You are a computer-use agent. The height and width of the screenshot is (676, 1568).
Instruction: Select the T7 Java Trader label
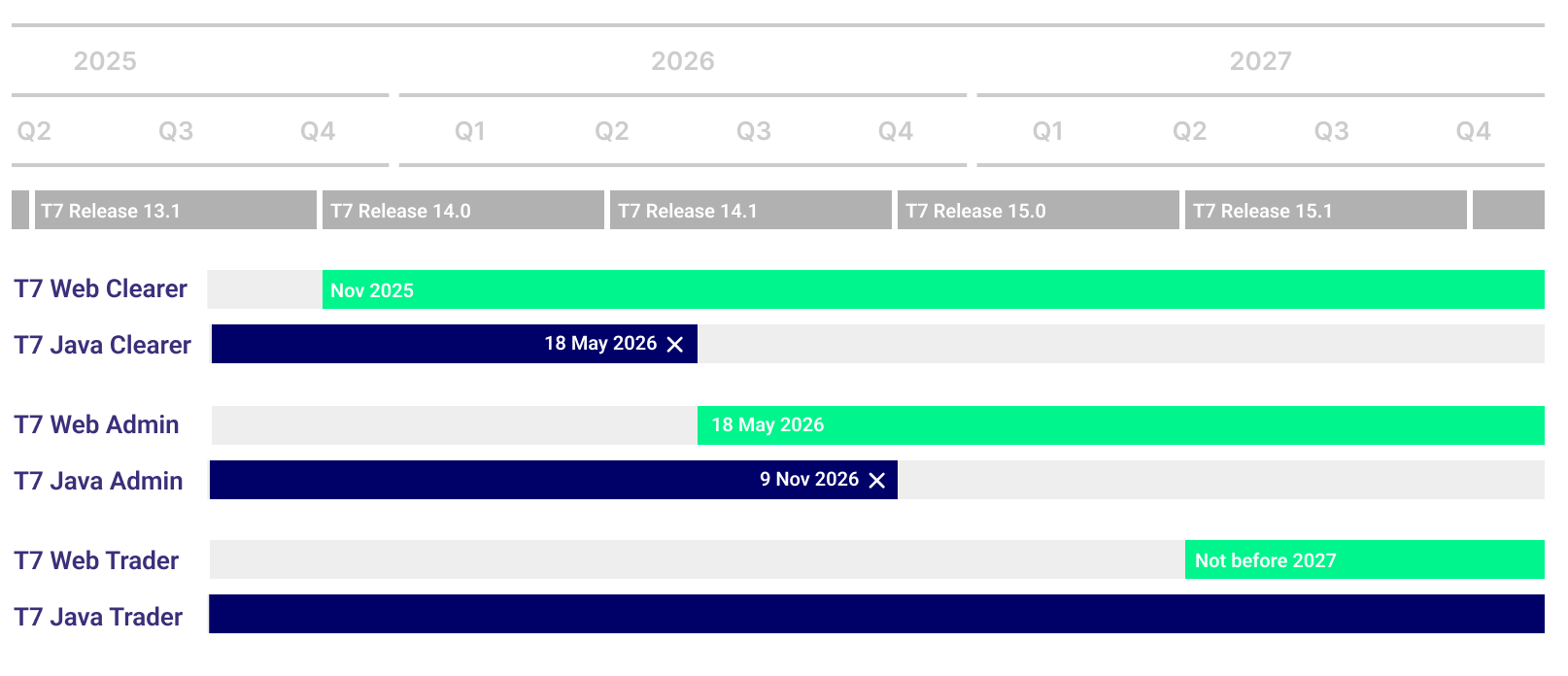coord(98,618)
